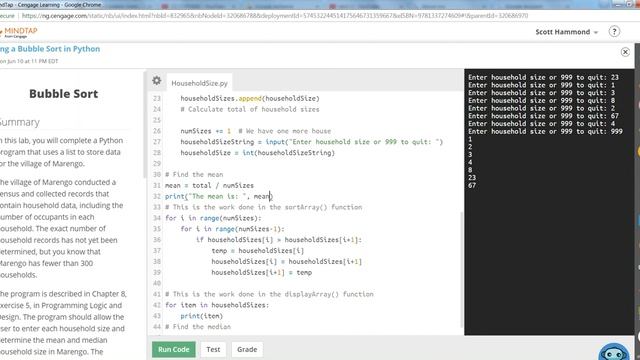Click terminal line ending in quit: 23

[x=543, y=77]
